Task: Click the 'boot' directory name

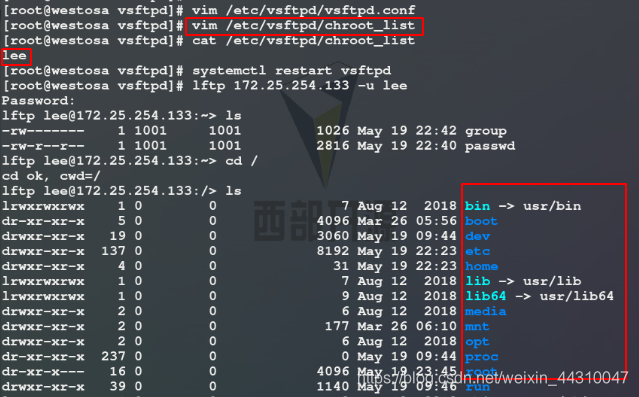Action: click(481, 221)
